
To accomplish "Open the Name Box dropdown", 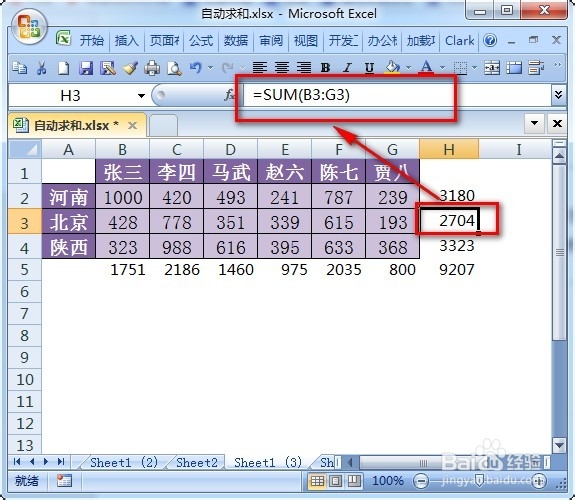I will 141,96.
